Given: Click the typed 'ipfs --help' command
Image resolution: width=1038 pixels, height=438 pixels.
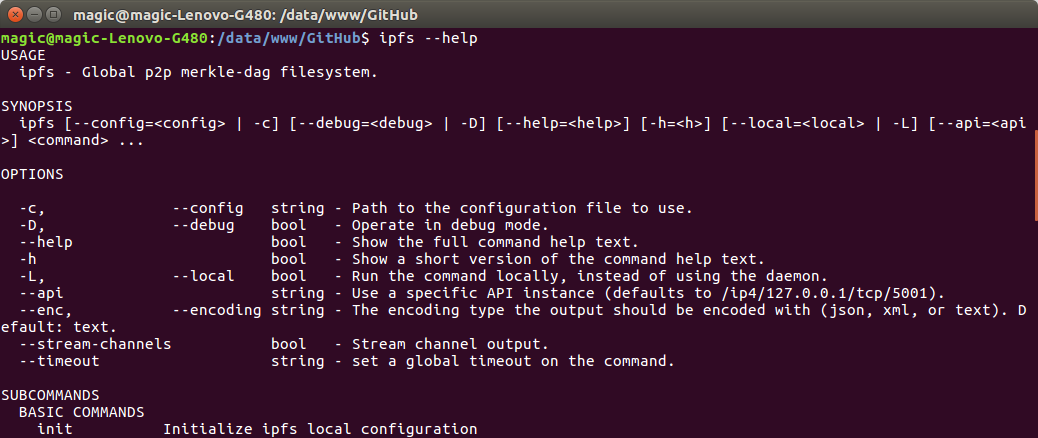Looking at the screenshot, I should (x=428, y=39).
